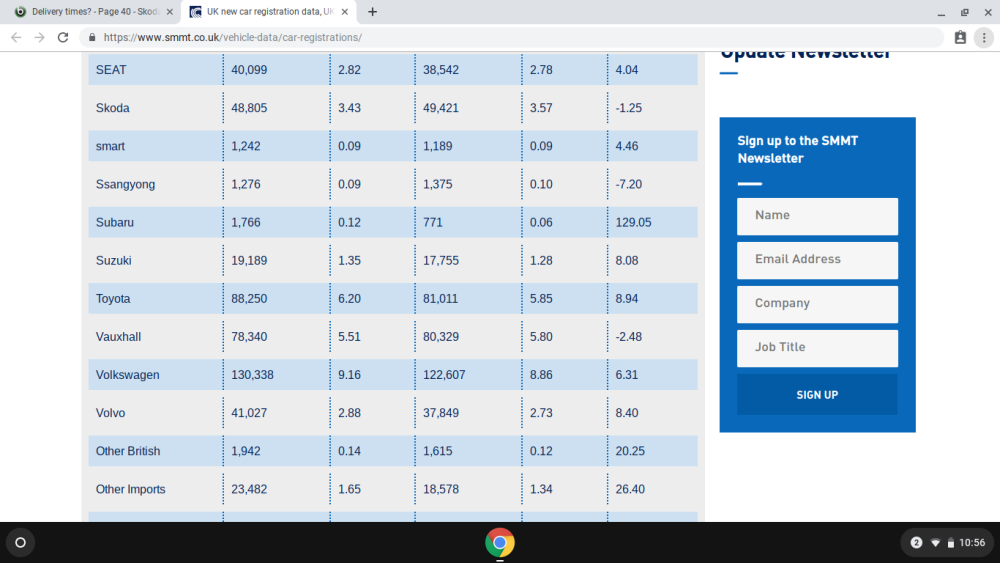Select the smart row label
This screenshot has width=1000, height=563.
click(x=110, y=147)
